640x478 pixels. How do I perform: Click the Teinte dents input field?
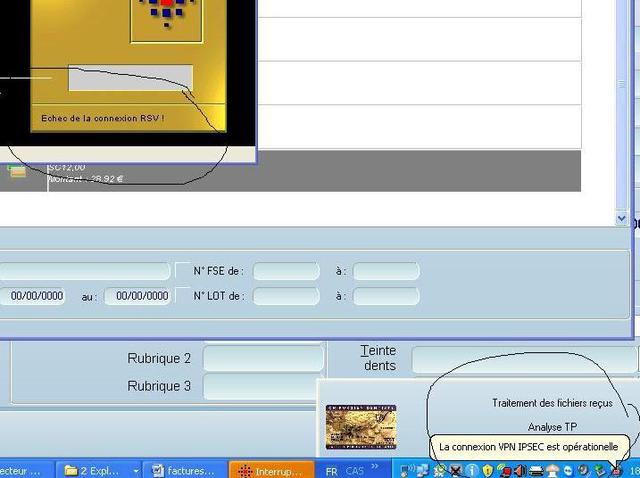[x=523, y=358]
